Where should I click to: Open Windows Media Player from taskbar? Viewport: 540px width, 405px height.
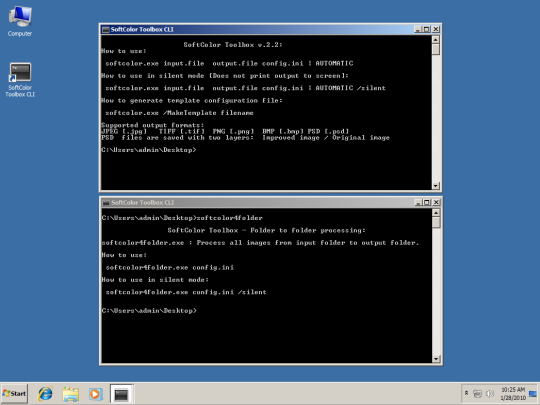tap(95, 394)
